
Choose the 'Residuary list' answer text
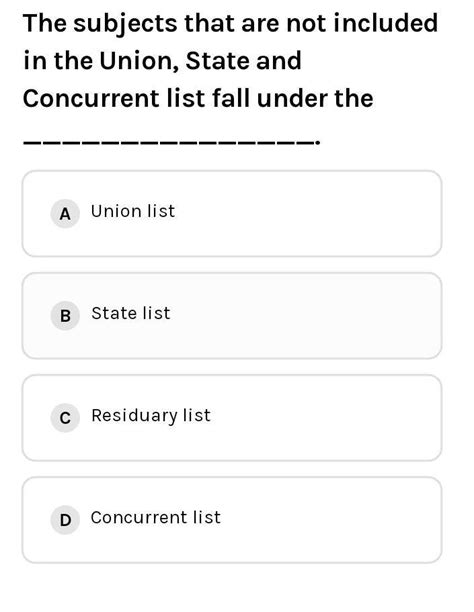point(151,416)
